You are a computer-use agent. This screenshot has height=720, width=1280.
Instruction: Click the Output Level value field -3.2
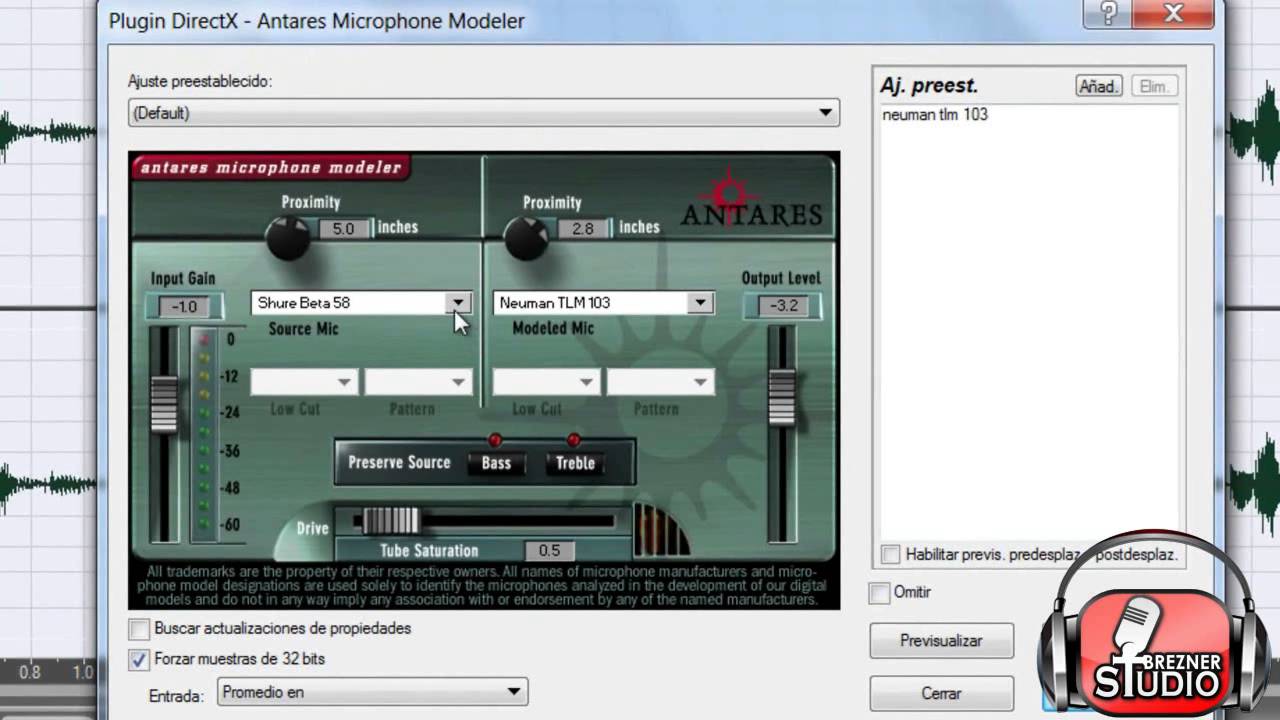click(783, 305)
